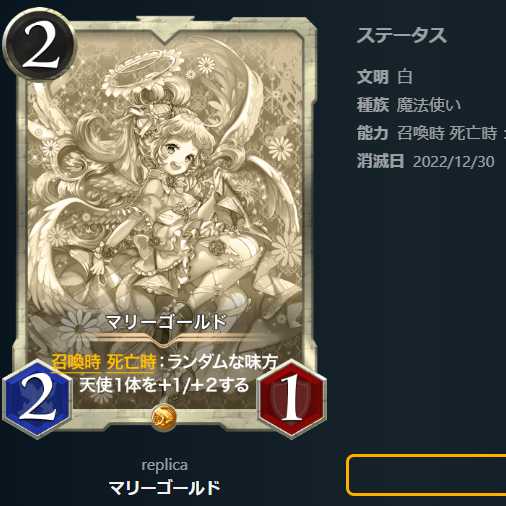Viewport: 506px width, 506px height.
Task: Click the black mana cost 2 orb
Action: 39,44
